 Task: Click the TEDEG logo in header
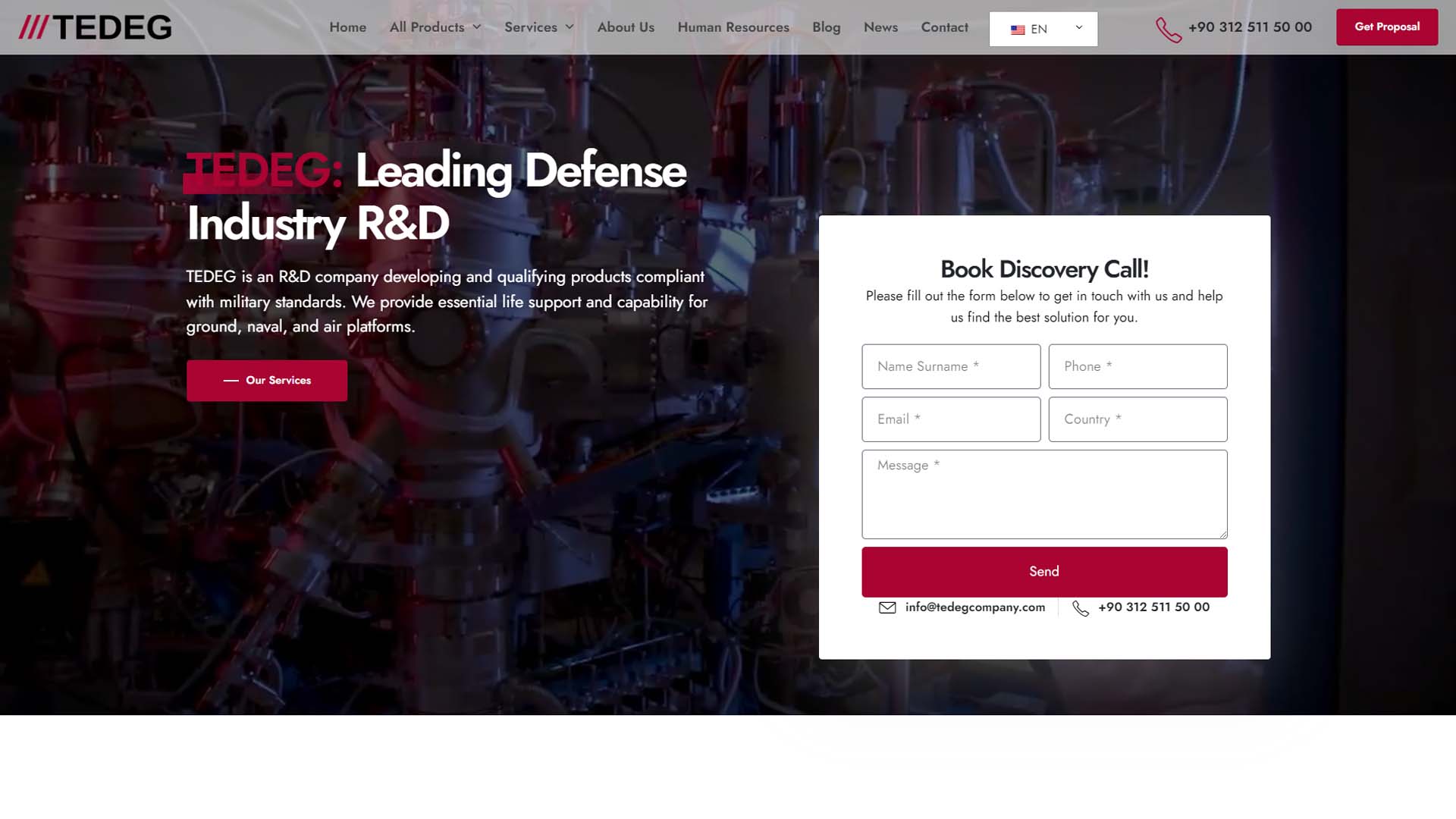pos(95,27)
